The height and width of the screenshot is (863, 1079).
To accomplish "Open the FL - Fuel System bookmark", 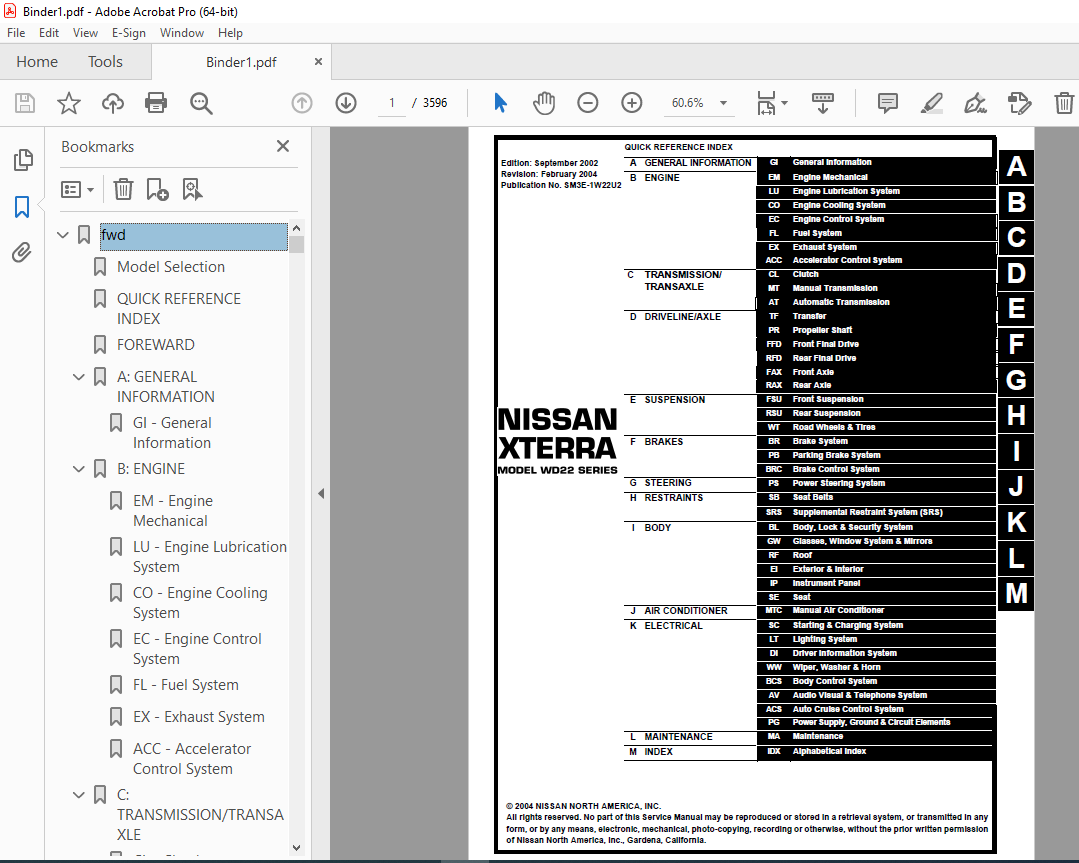I will tap(186, 685).
